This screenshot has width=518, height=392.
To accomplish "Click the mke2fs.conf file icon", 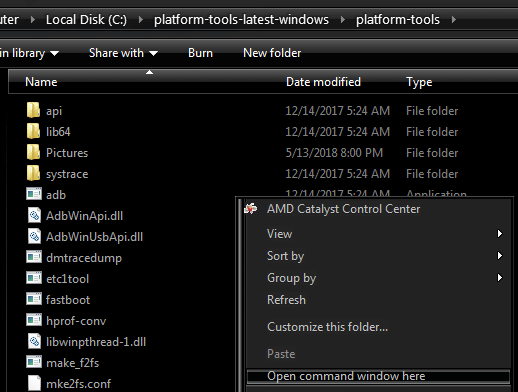I will coord(34,383).
